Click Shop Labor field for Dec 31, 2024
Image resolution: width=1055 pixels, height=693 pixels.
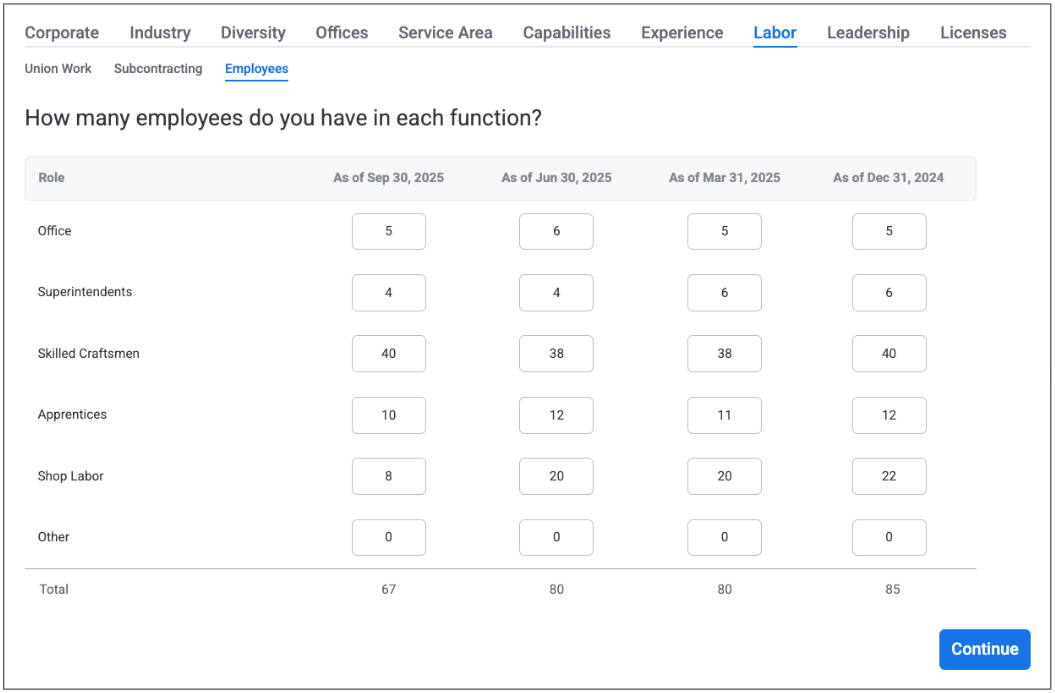(889, 477)
